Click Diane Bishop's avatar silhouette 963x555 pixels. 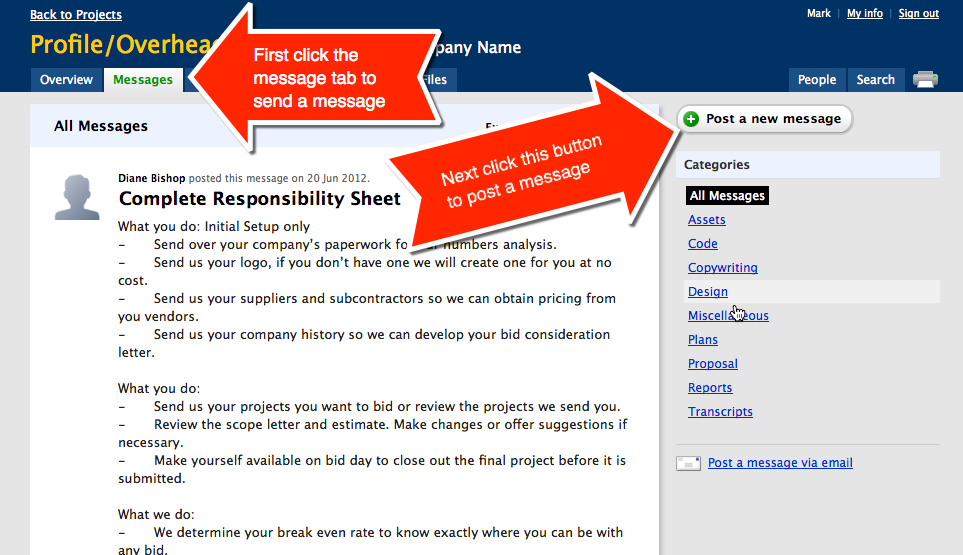[x=77, y=197]
